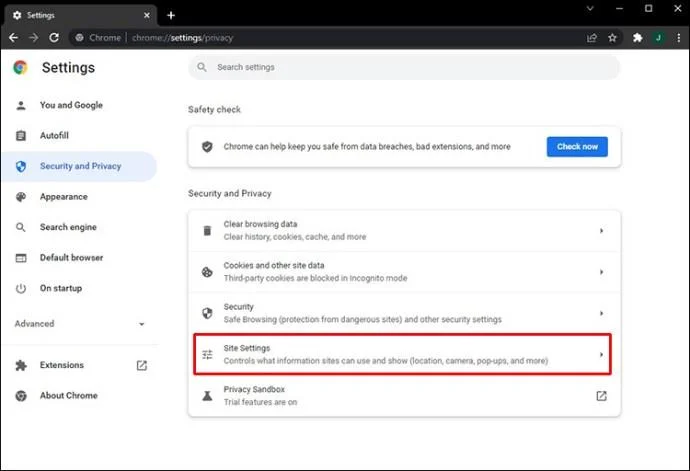
Task: Click the Site Settings sliders icon
Action: 207,354
